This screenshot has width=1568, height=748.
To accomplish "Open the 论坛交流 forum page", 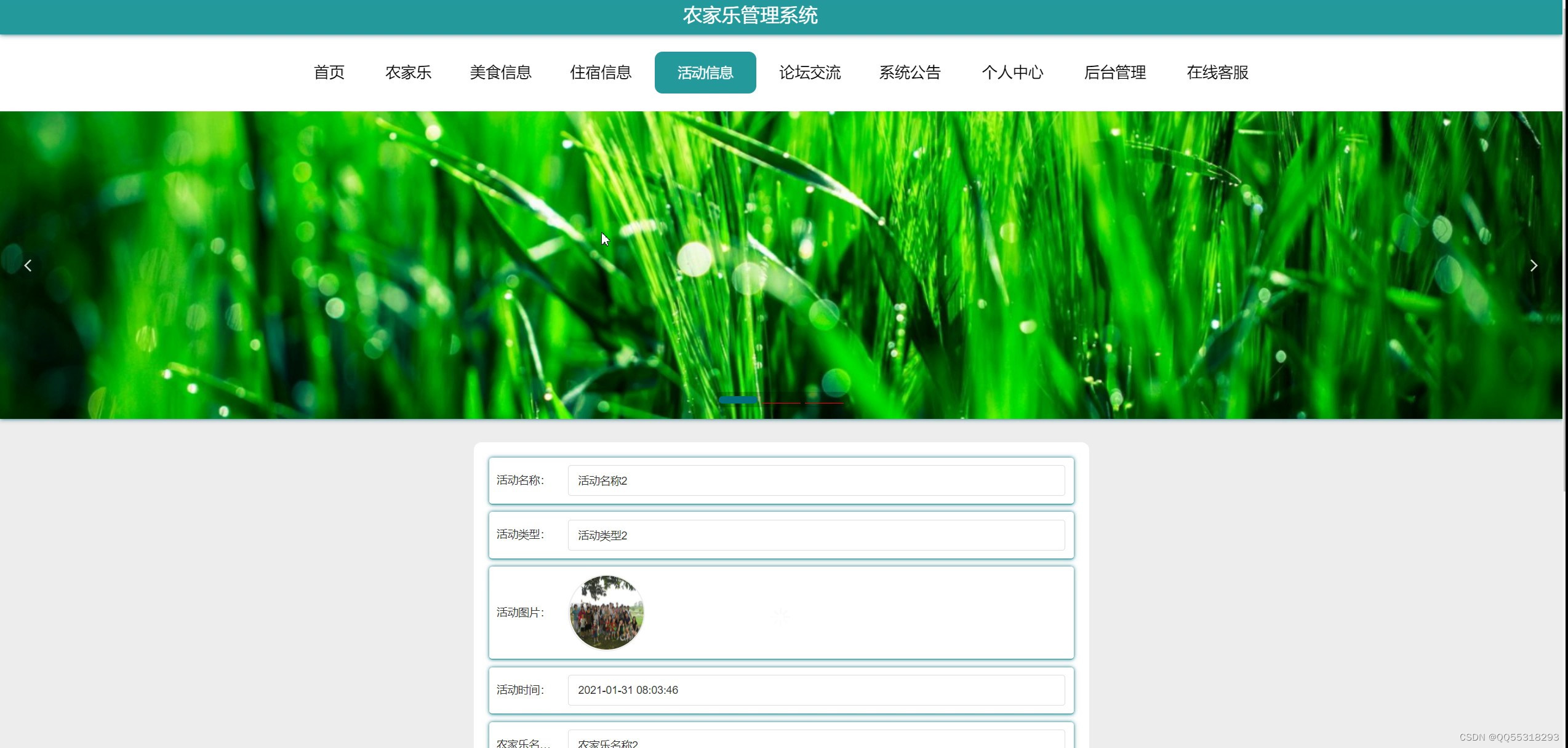I will point(810,73).
